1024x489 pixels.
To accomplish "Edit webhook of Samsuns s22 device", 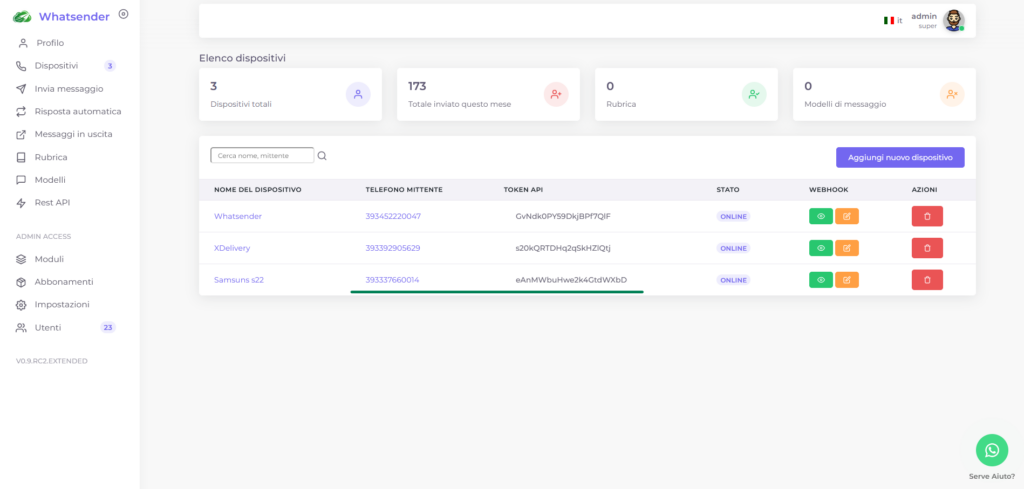I will (x=847, y=280).
